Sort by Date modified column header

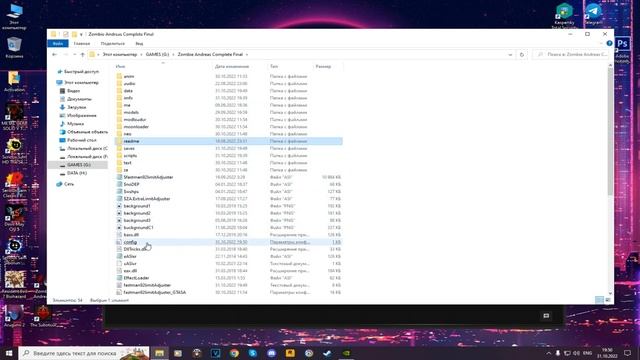pos(232,66)
